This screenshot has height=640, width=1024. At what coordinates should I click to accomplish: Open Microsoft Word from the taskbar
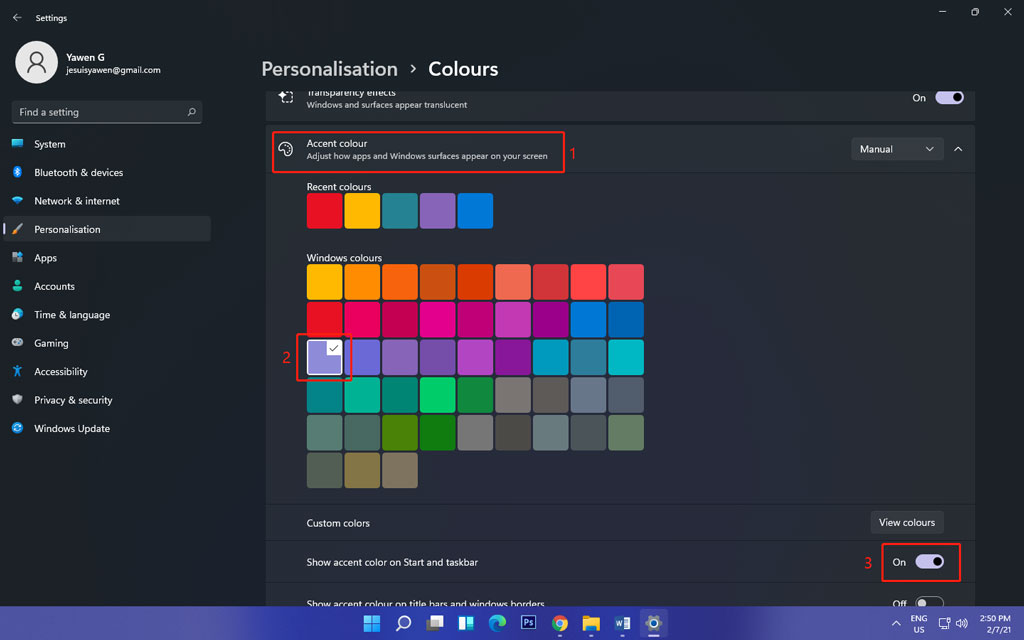click(622, 622)
